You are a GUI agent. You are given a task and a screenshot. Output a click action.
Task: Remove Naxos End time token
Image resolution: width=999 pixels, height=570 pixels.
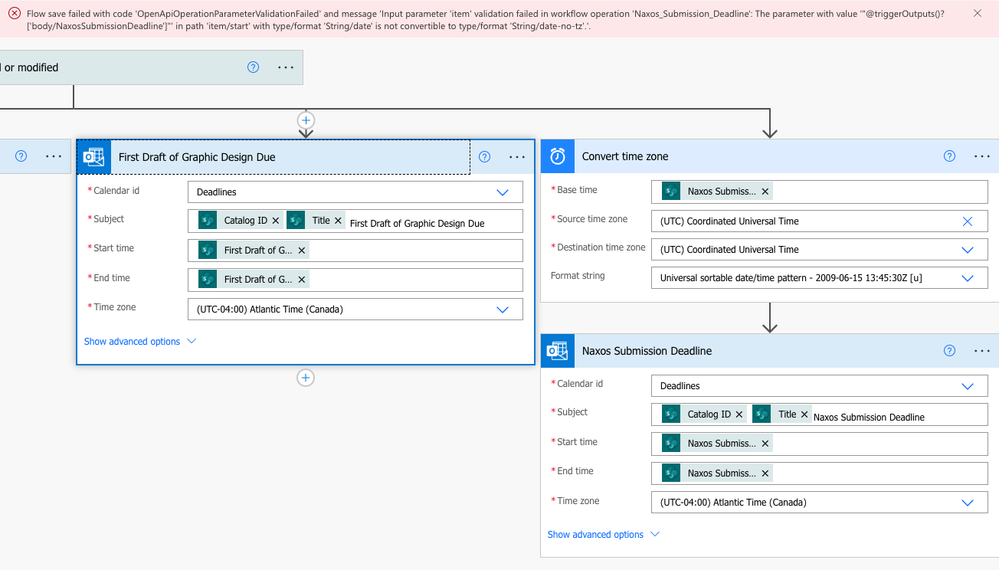click(x=765, y=473)
